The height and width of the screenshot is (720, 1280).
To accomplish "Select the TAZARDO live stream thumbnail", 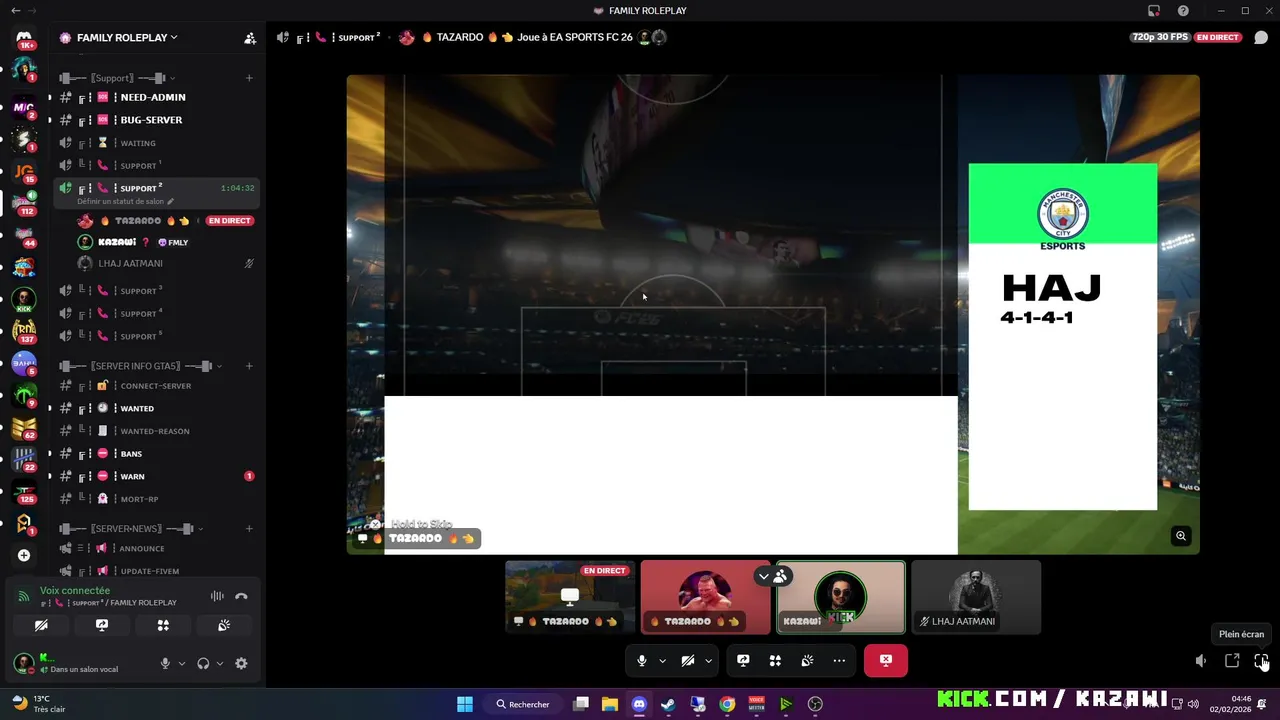I will click(570, 597).
